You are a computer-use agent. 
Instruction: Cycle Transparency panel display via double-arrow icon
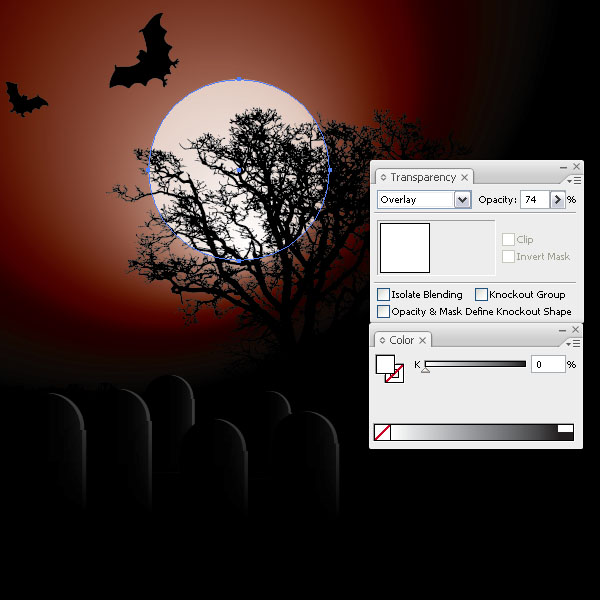(x=383, y=178)
